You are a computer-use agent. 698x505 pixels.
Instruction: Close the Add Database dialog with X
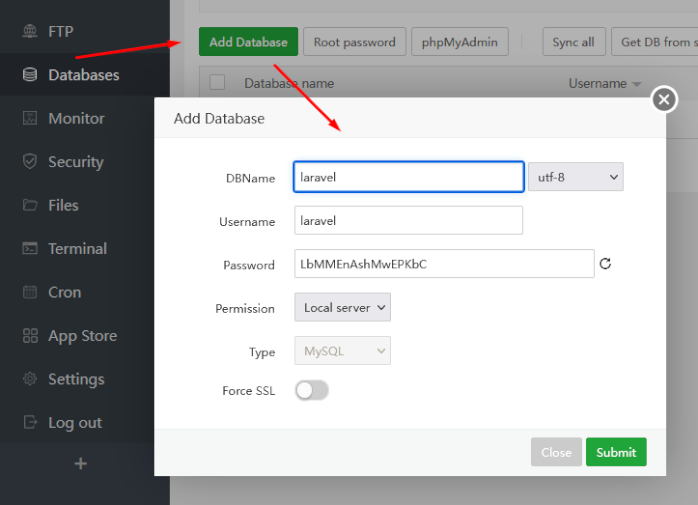[x=664, y=99]
